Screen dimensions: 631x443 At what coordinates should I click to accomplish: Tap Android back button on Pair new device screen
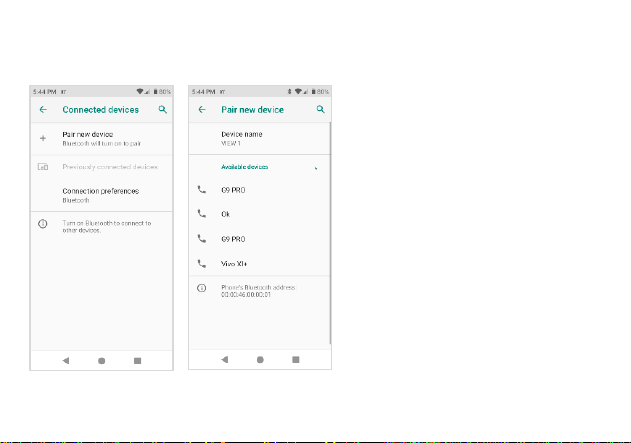click(x=225, y=359)
